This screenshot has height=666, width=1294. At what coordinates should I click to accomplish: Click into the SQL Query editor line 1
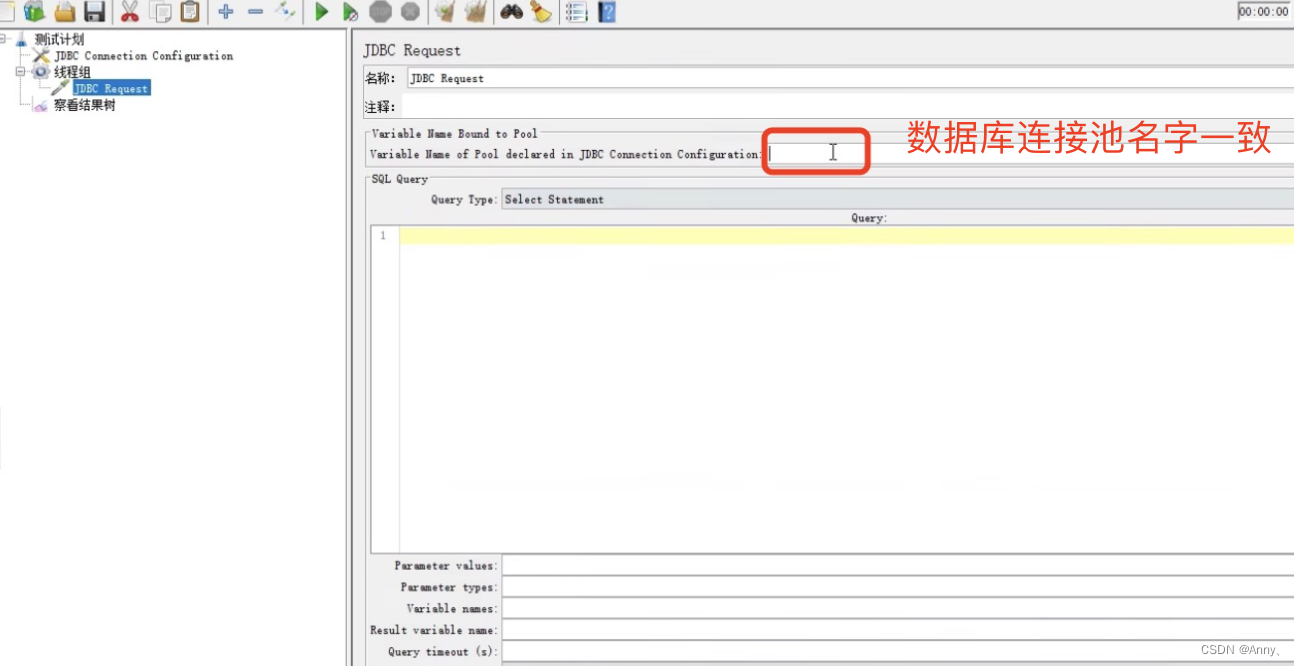coord(846,236)
